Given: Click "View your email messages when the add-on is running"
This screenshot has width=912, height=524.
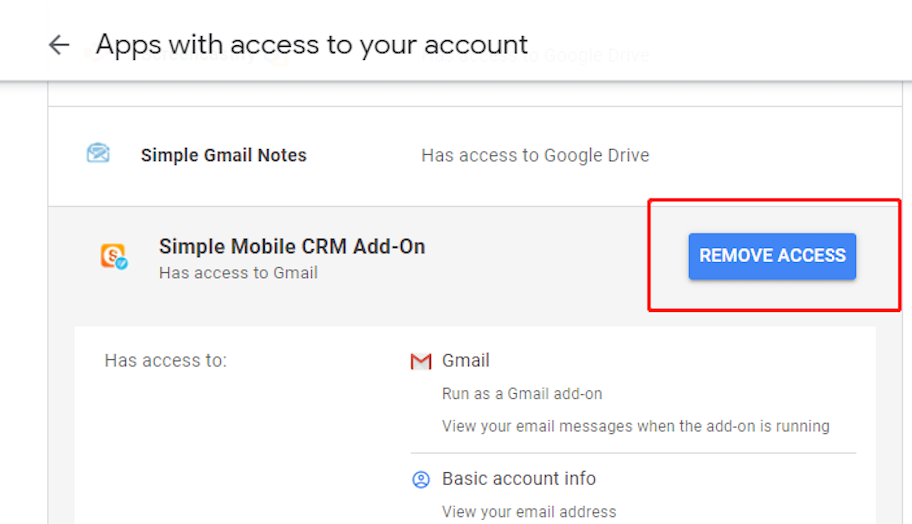Looking at the screenshot, I should [636, 426].
